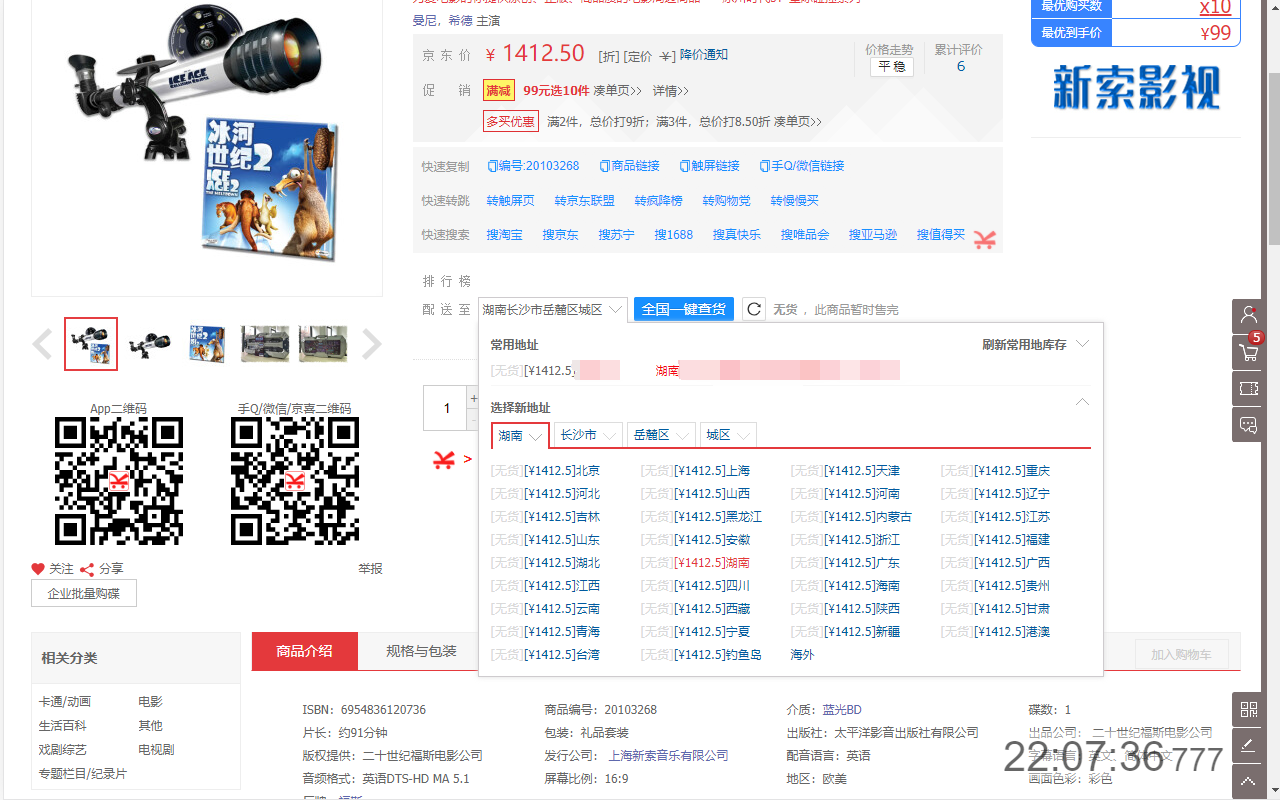This screenshot has width=1280, height=800.
Task: Click the share icon next to 分享
Action: (86, 568)
